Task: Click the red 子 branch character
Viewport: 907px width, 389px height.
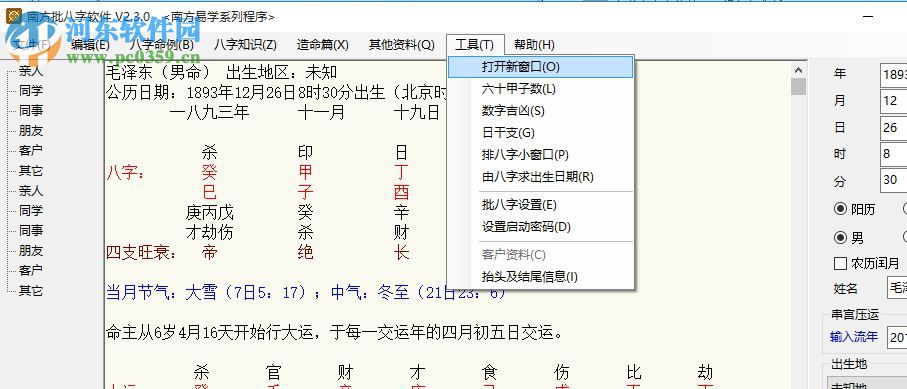Action: 305,192
